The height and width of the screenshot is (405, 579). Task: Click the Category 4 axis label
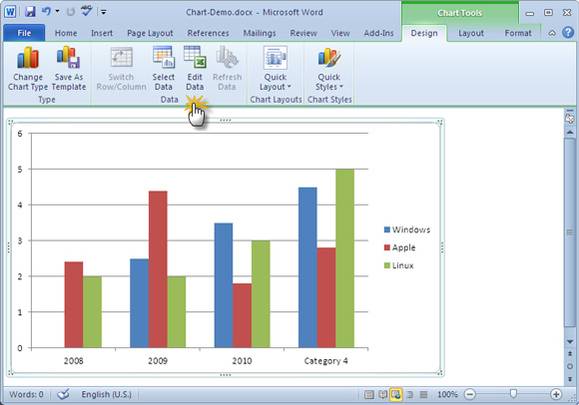[326, 361]
